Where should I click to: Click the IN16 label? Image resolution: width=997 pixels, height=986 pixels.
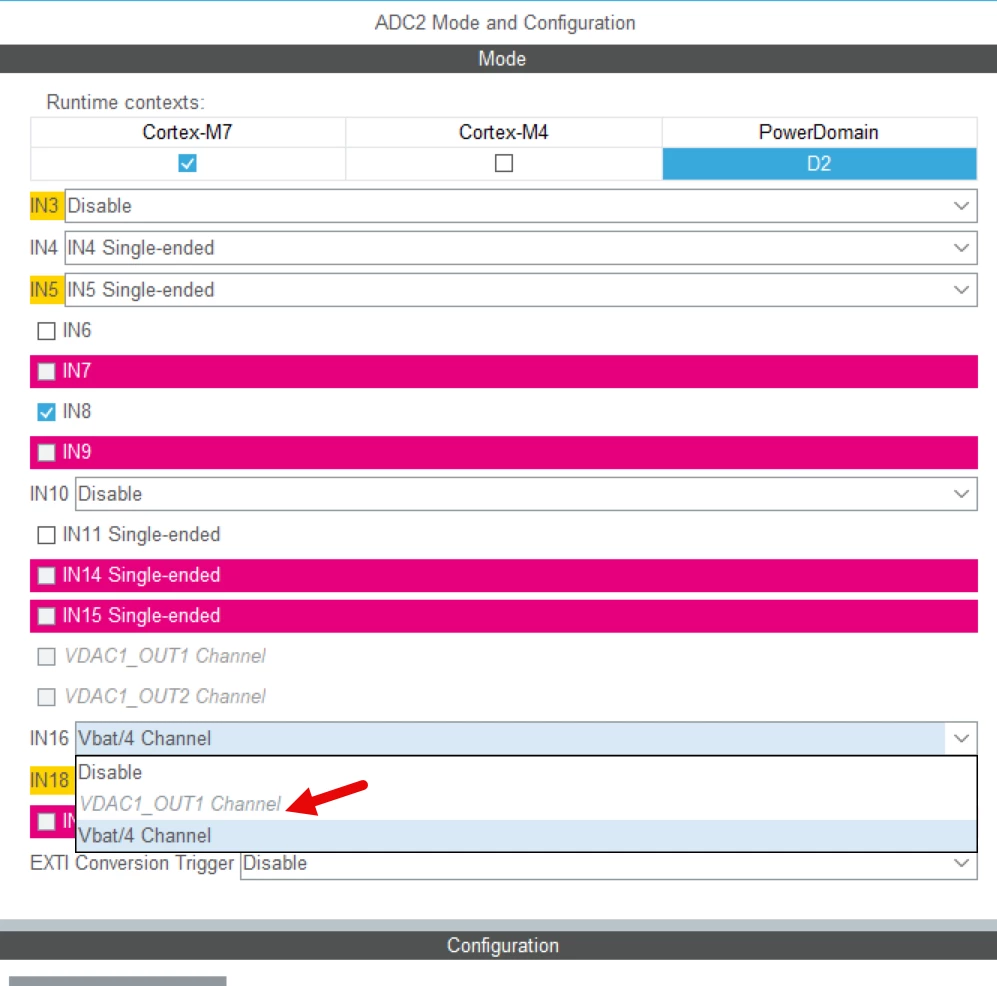coord(49,739)
